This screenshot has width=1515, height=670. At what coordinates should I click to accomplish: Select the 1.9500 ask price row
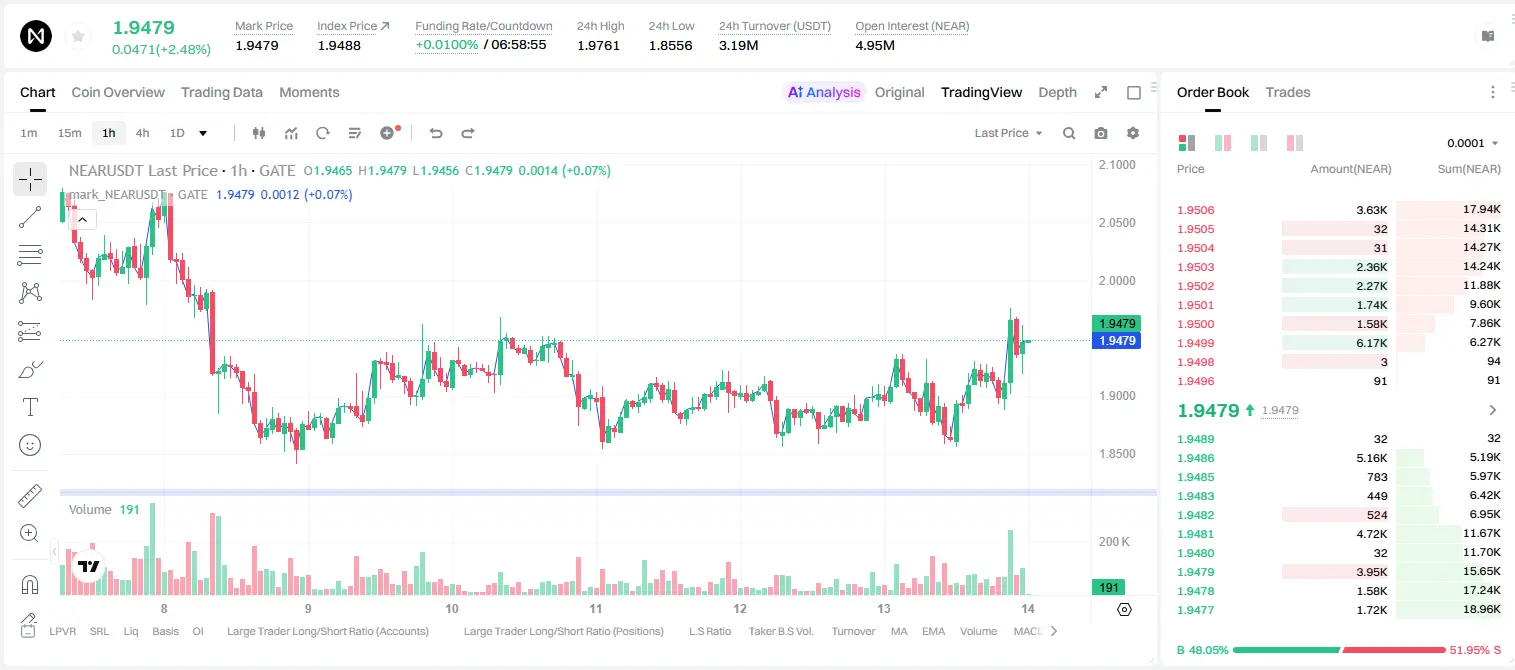1339,324
